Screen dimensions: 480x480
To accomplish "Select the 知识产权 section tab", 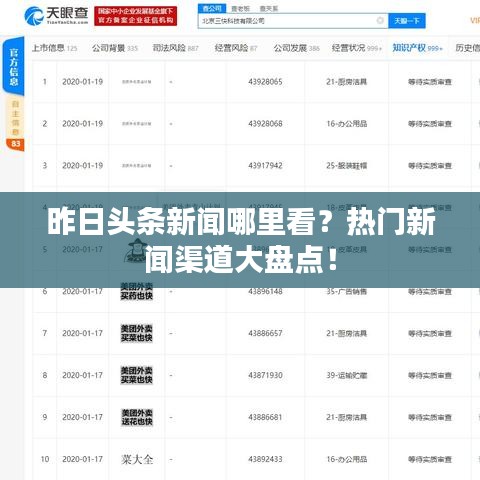I will (x=417, y=48).
